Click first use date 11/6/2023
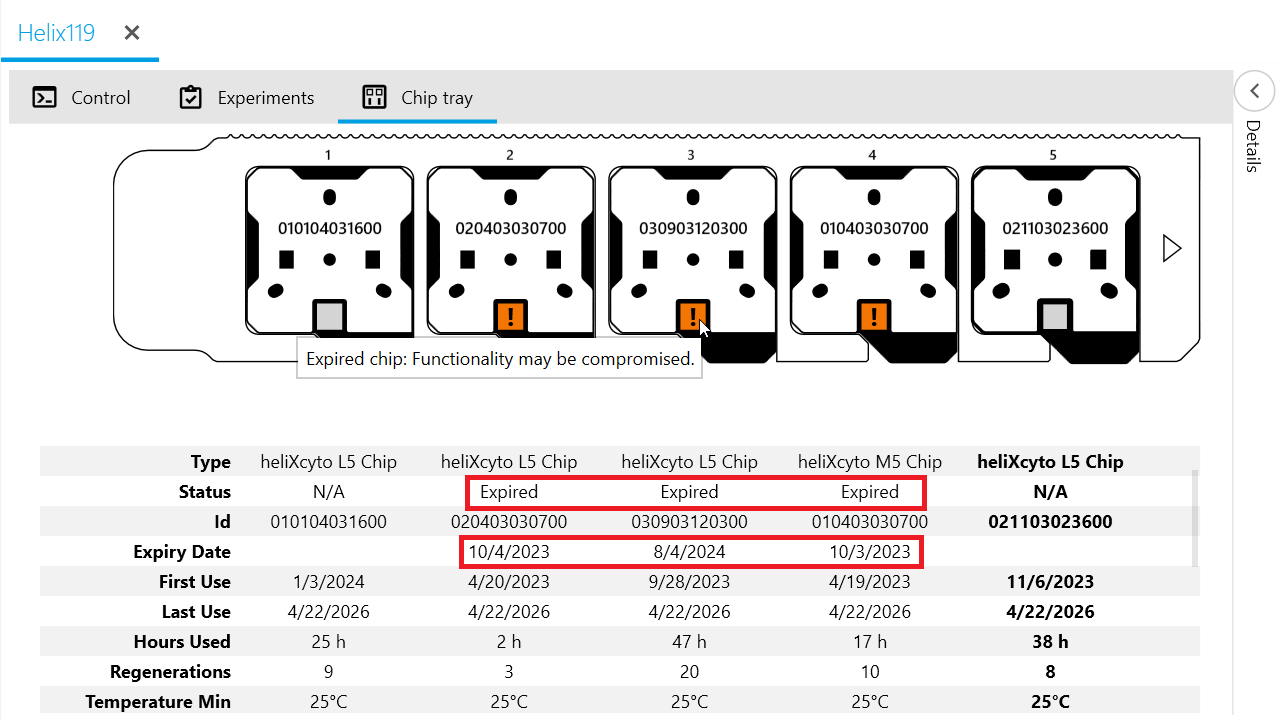The image size is (1280, 720). point(1050,582)
